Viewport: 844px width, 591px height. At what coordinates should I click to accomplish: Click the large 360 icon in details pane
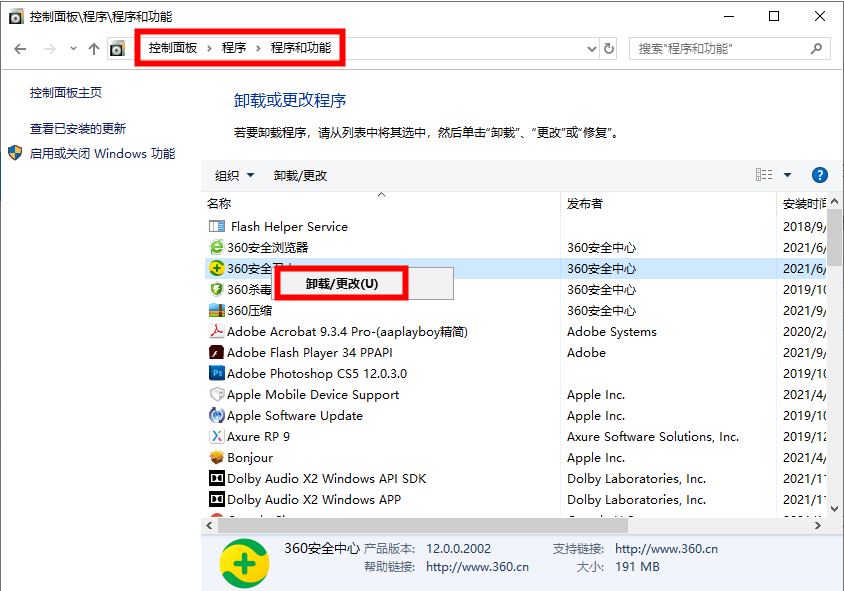click(x=244, y=563)
